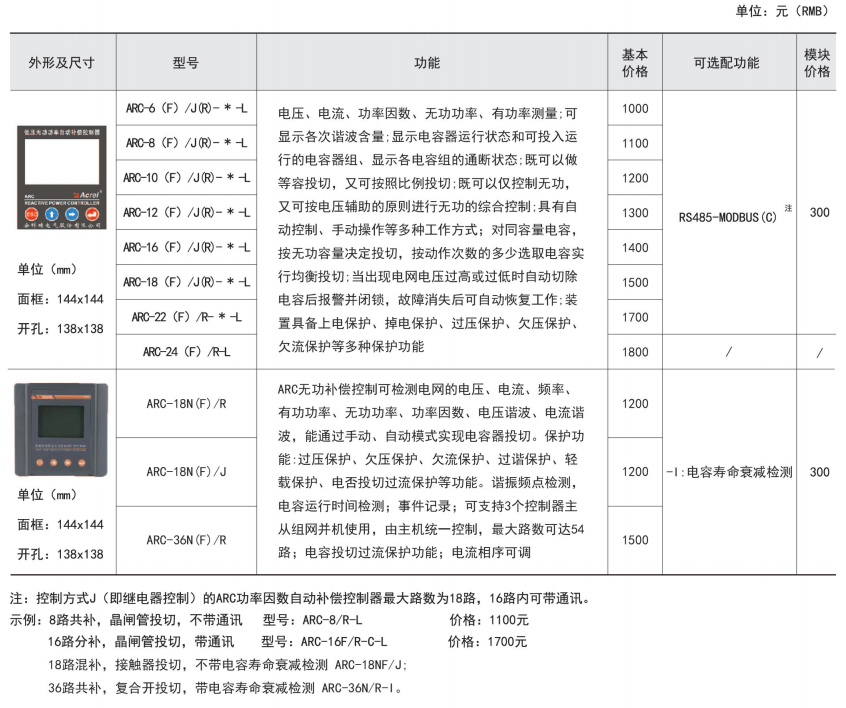Viewport: 846px width, 708px height.
Task: Click the white display screen of first controller
Action: pyautogui.click(x=61, y=160)
